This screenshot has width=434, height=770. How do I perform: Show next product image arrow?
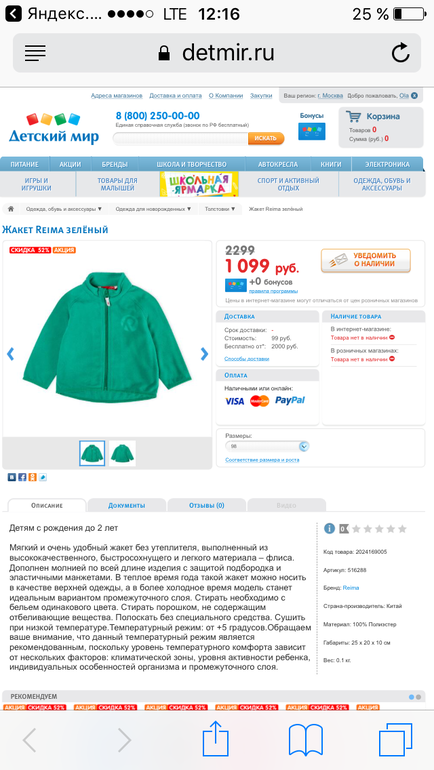[x=204, y=354]
